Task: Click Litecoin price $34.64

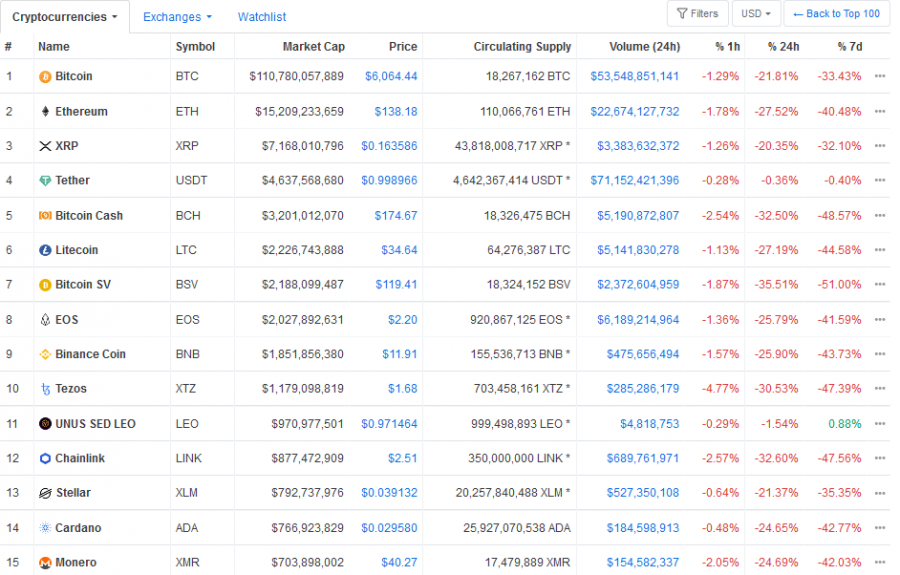Action: click(x=399, y=250)
